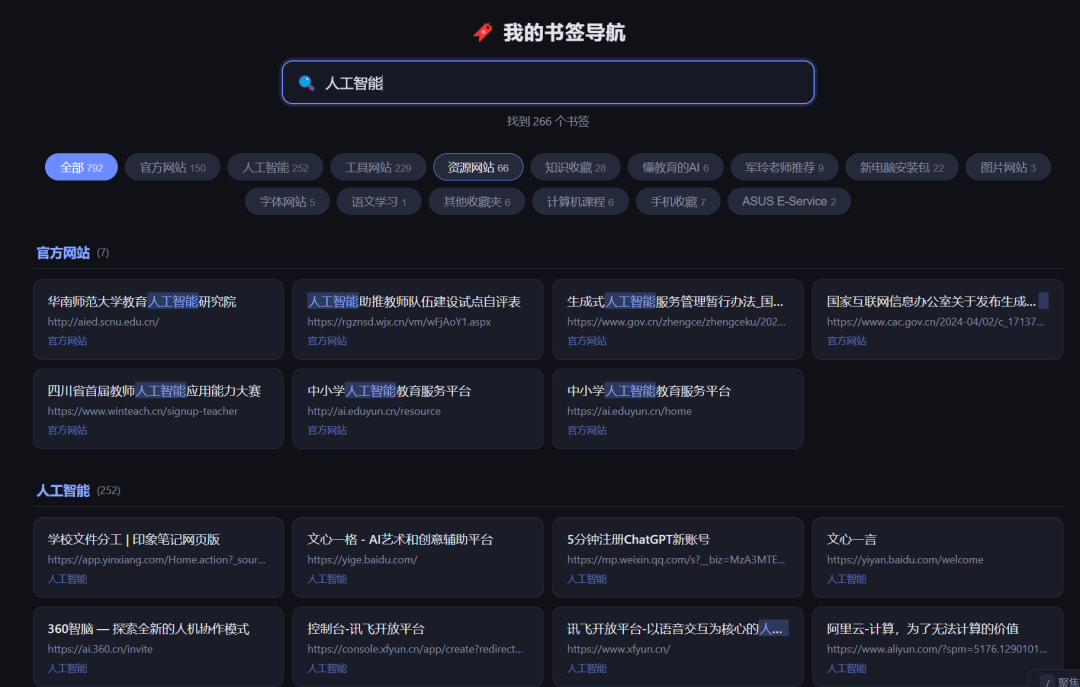The height and width of the screenshot is (687, 1080).
Task: Focus the search box containing 人工智能
Action: tap(548, 83)
